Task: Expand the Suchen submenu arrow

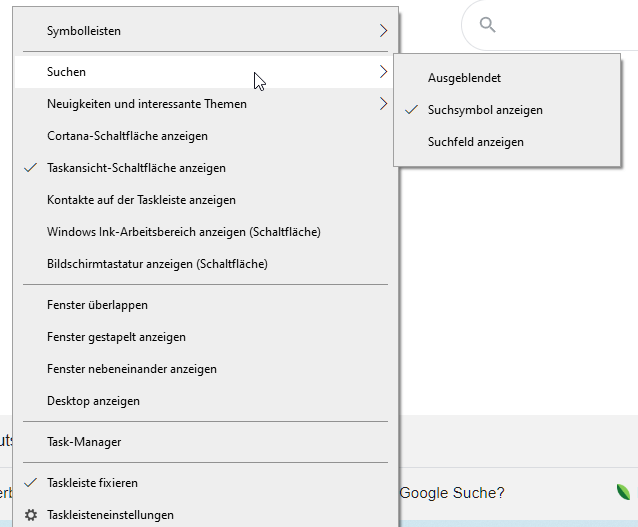Action: click(383, 72)
